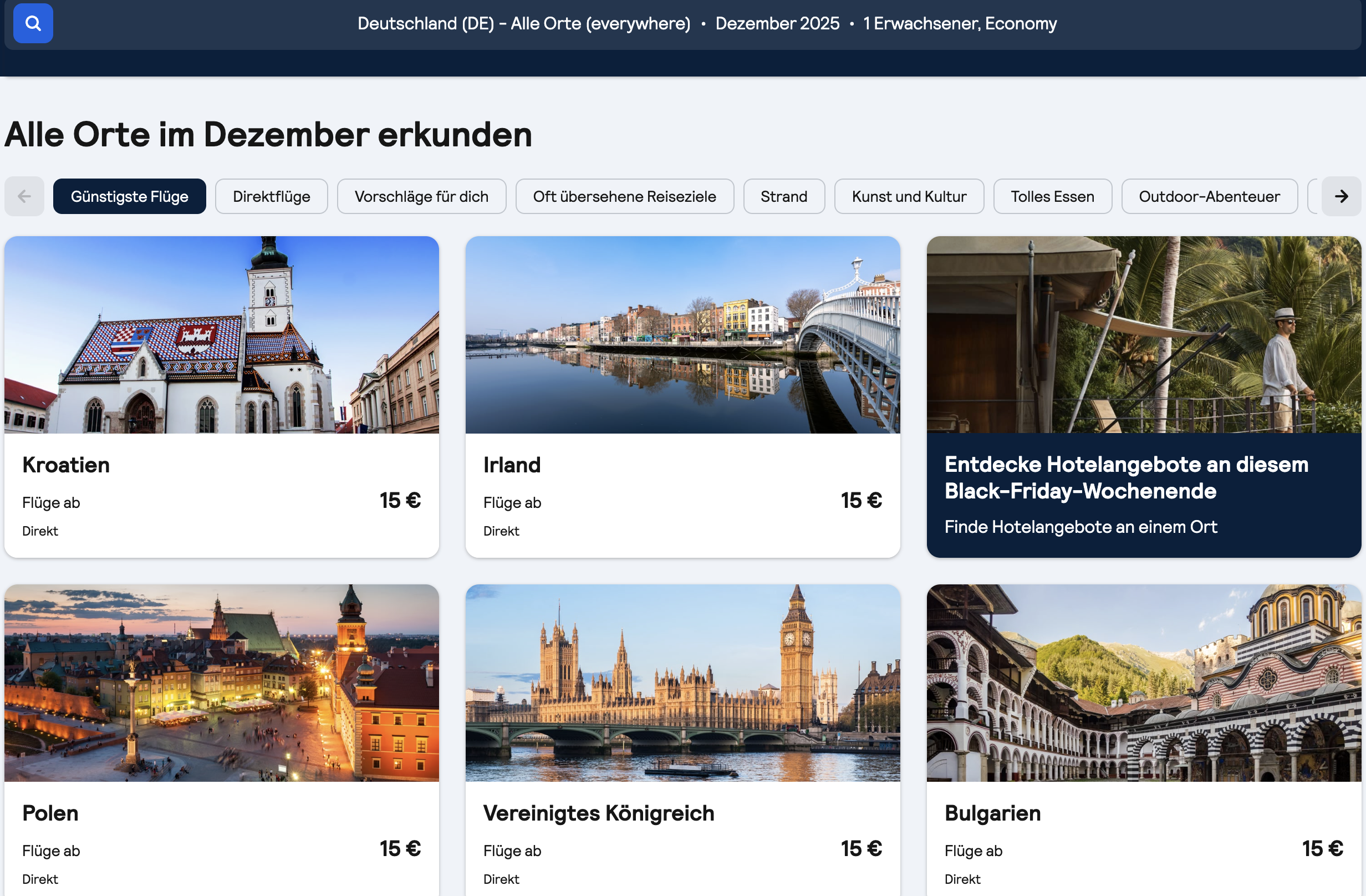Screen dimensions: 1366x896
Task: Click Finde Hotelangebote an einem Ort
Action: coord(1080,527)
